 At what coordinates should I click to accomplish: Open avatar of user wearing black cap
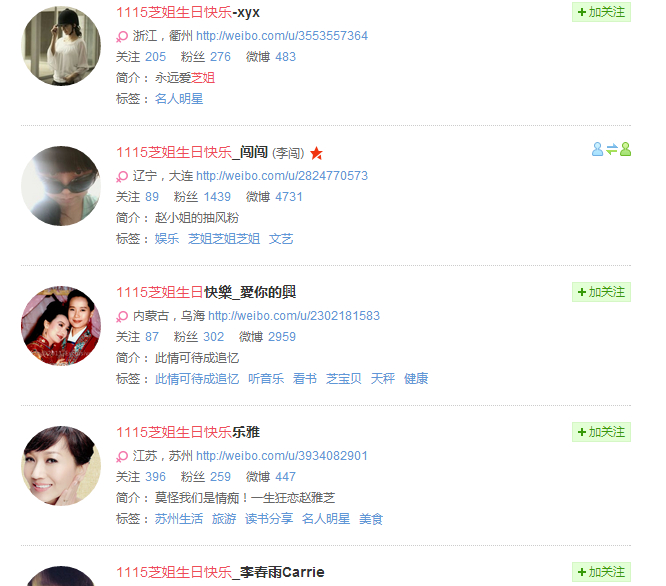(x=61, y=46)
